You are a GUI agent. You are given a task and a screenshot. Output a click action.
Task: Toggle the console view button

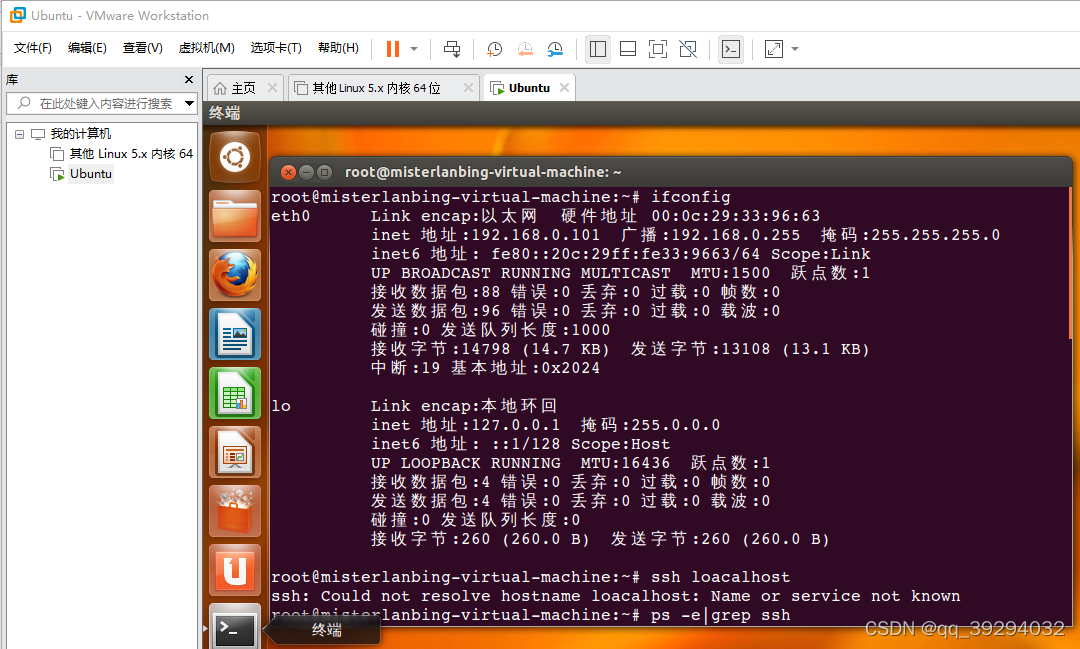point(731,49)
